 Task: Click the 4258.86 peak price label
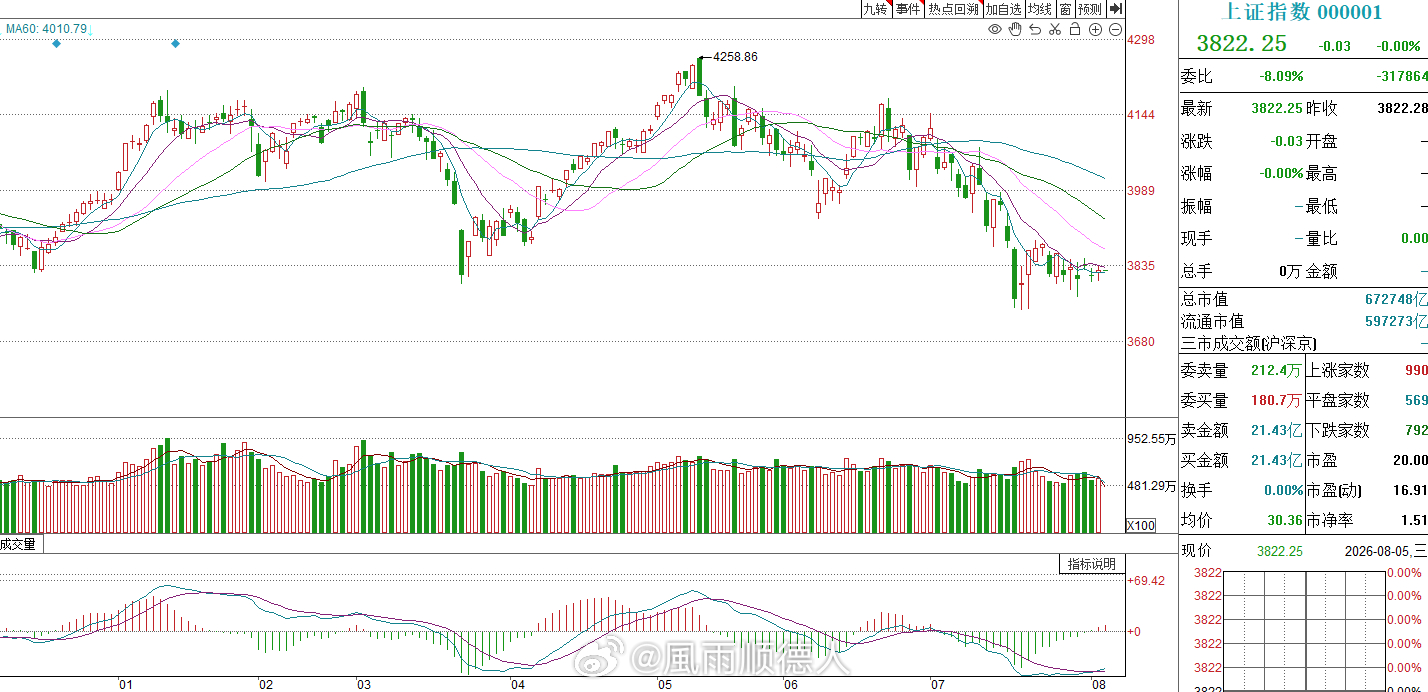point(735,57)
